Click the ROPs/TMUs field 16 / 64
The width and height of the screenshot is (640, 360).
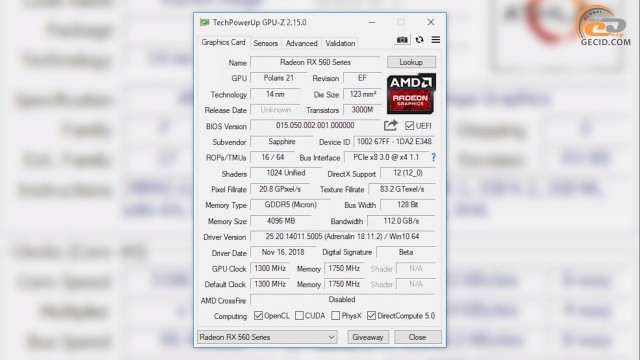pyautogui.click(x=273, y=157)
